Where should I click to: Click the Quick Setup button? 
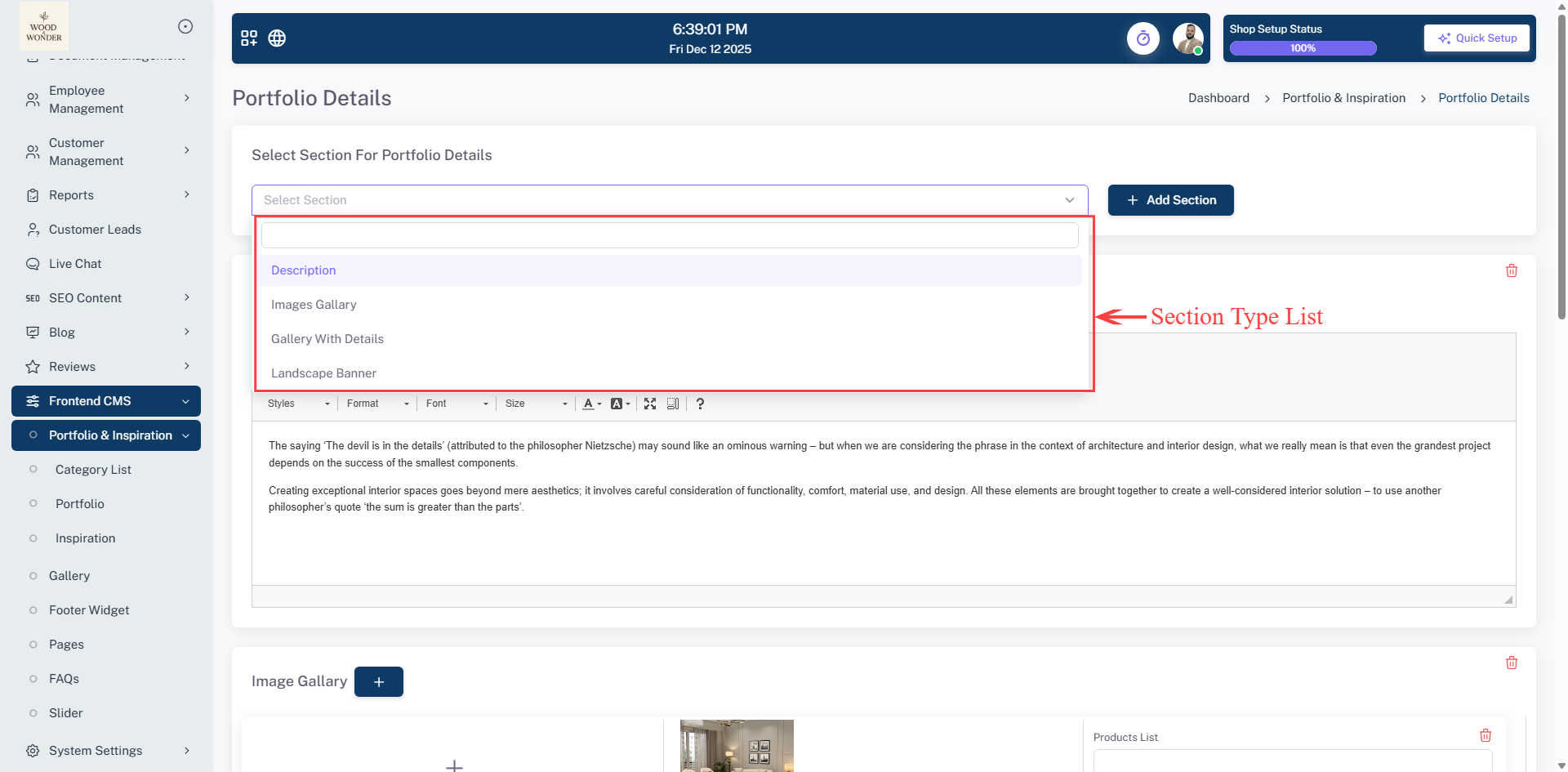(1477, 38)
